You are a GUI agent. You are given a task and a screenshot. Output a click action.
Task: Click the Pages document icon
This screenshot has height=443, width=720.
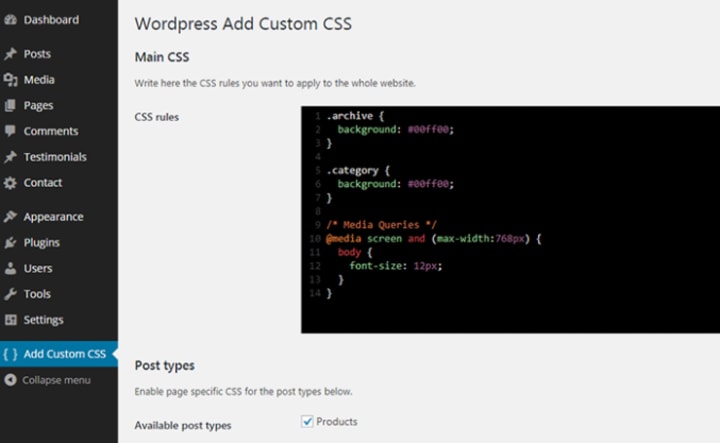click(11, 106)
